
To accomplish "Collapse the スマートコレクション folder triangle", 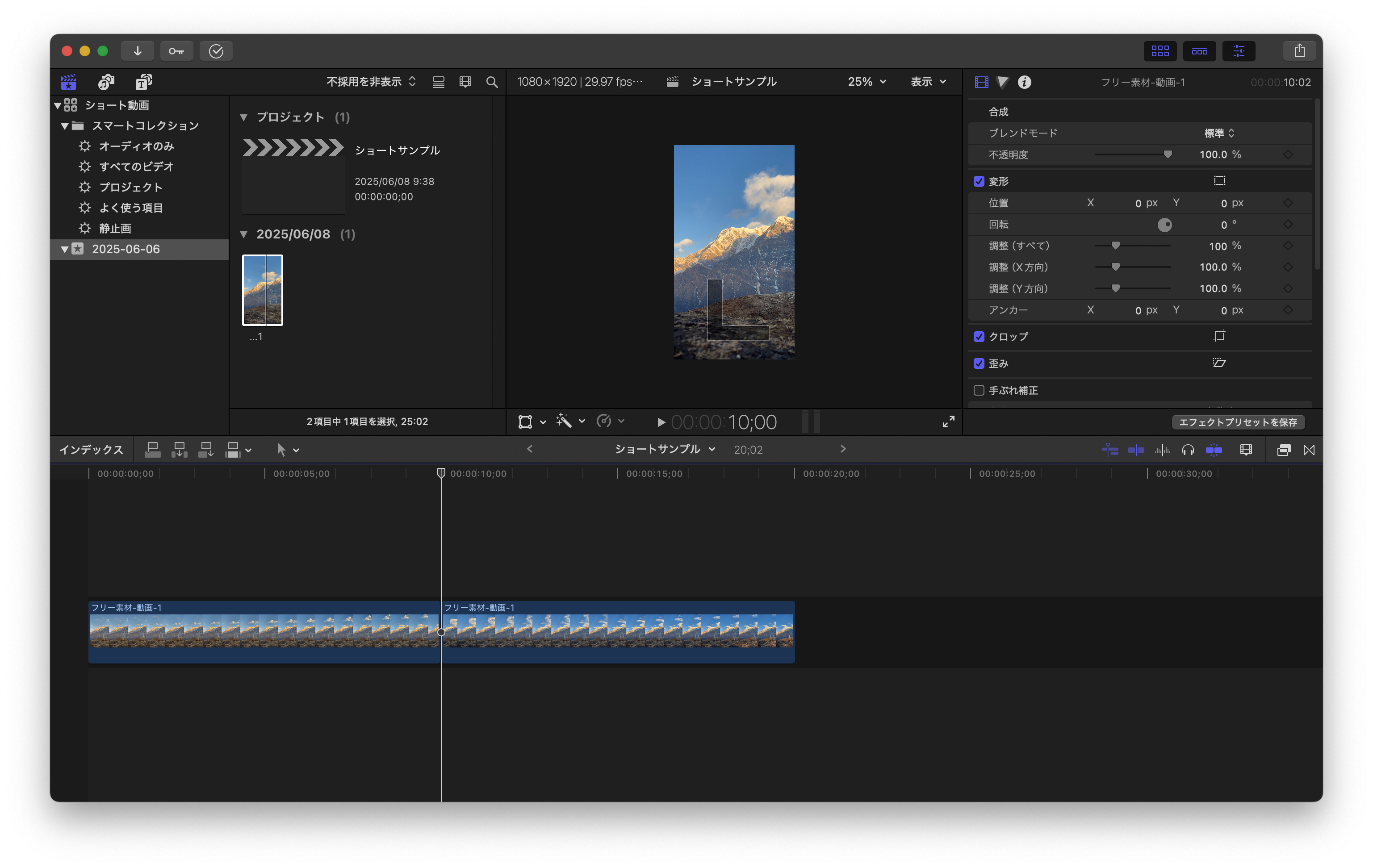I will [x=65, y=126].
